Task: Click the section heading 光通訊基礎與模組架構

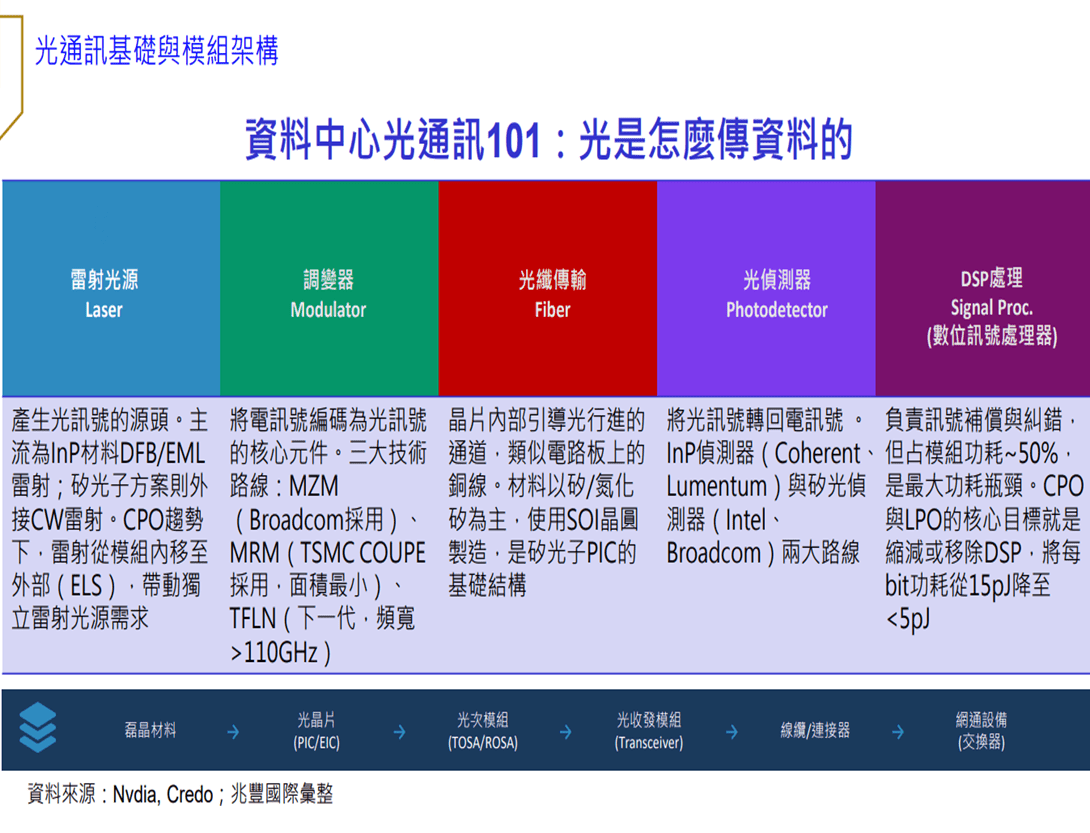Action: pyautogui.click(x=156, y=50)
